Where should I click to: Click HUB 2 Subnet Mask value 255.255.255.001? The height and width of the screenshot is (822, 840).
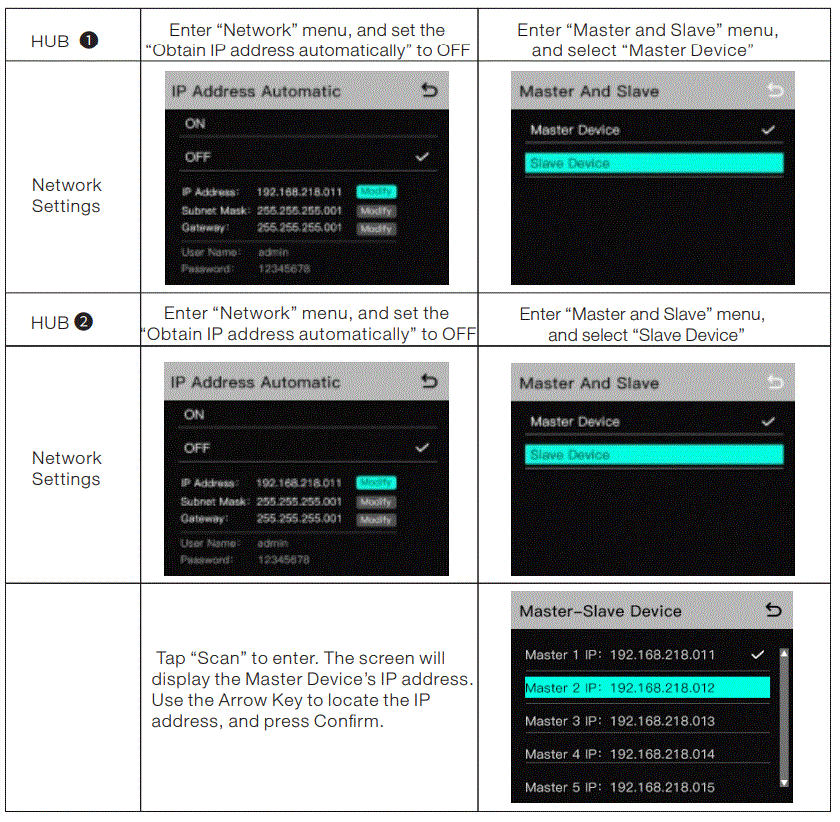pyautogui.click(x=298, y=502)
